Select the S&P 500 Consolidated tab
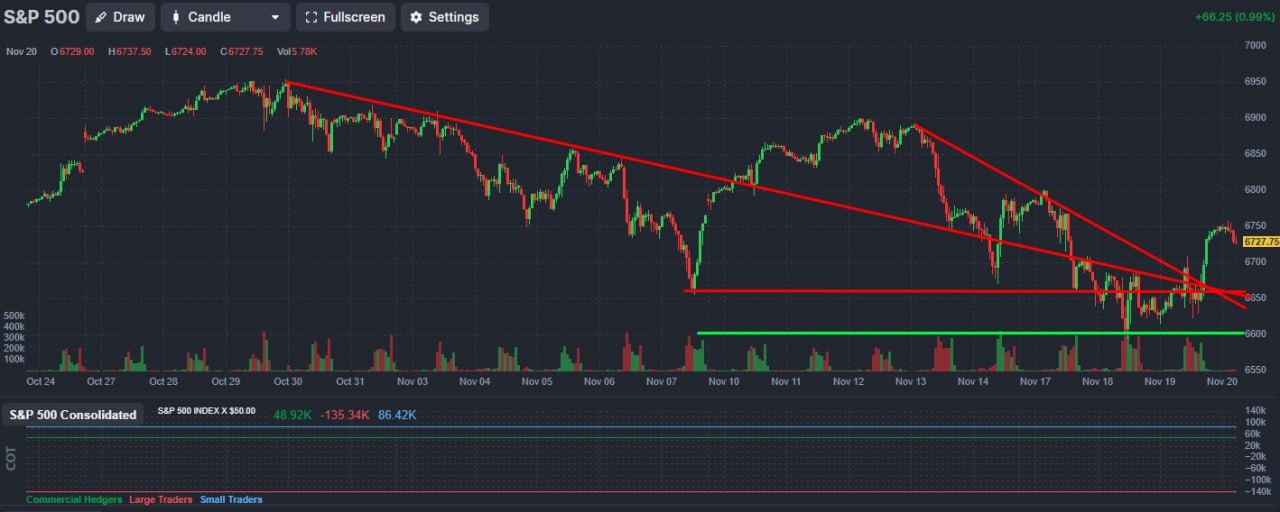The width and height of the screenshot is (1280, 512). [73, 414]
